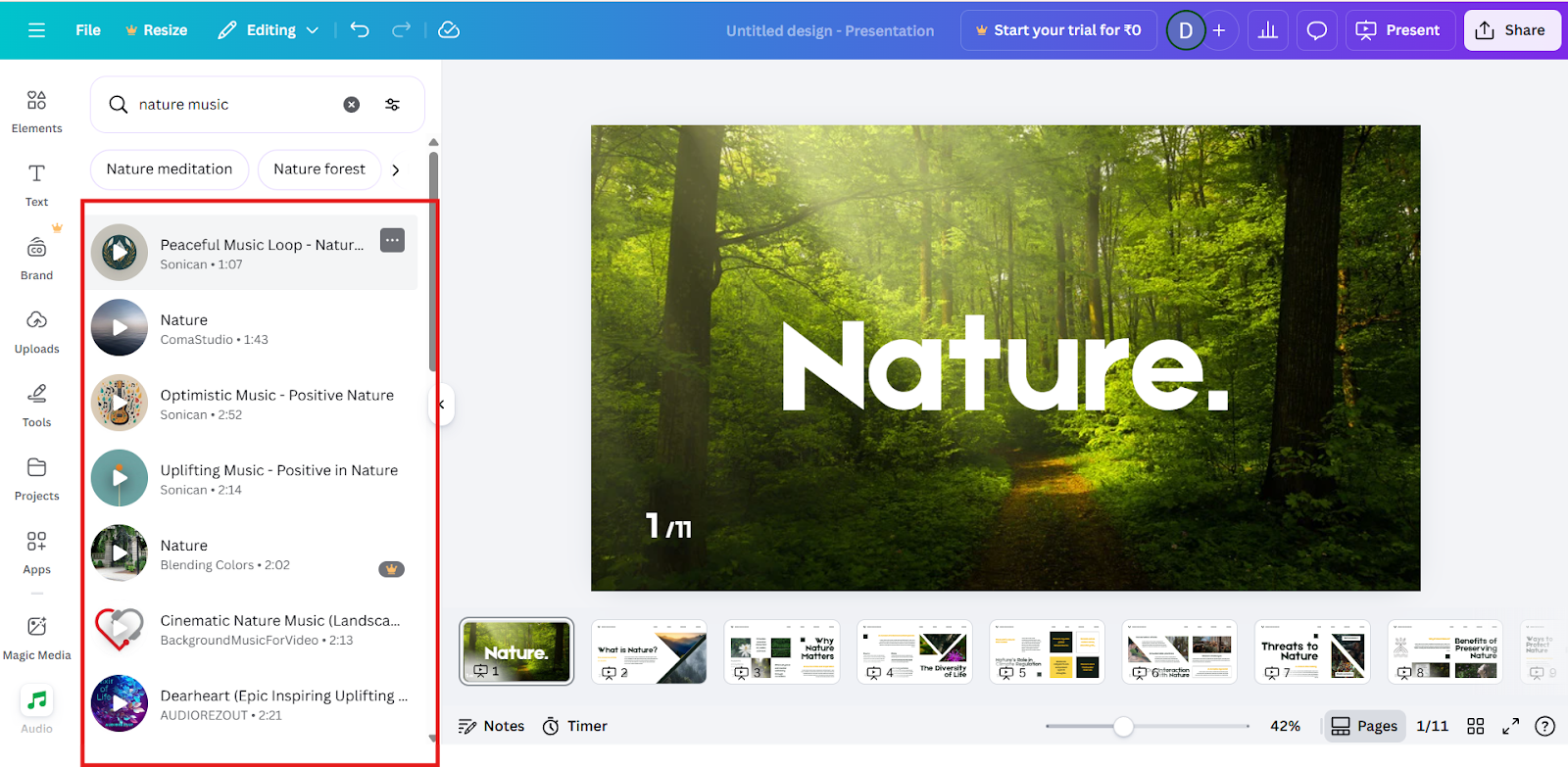This screenshot has width=1568, height=767.
Task: Clear the nature music search text
Action: 352,105
